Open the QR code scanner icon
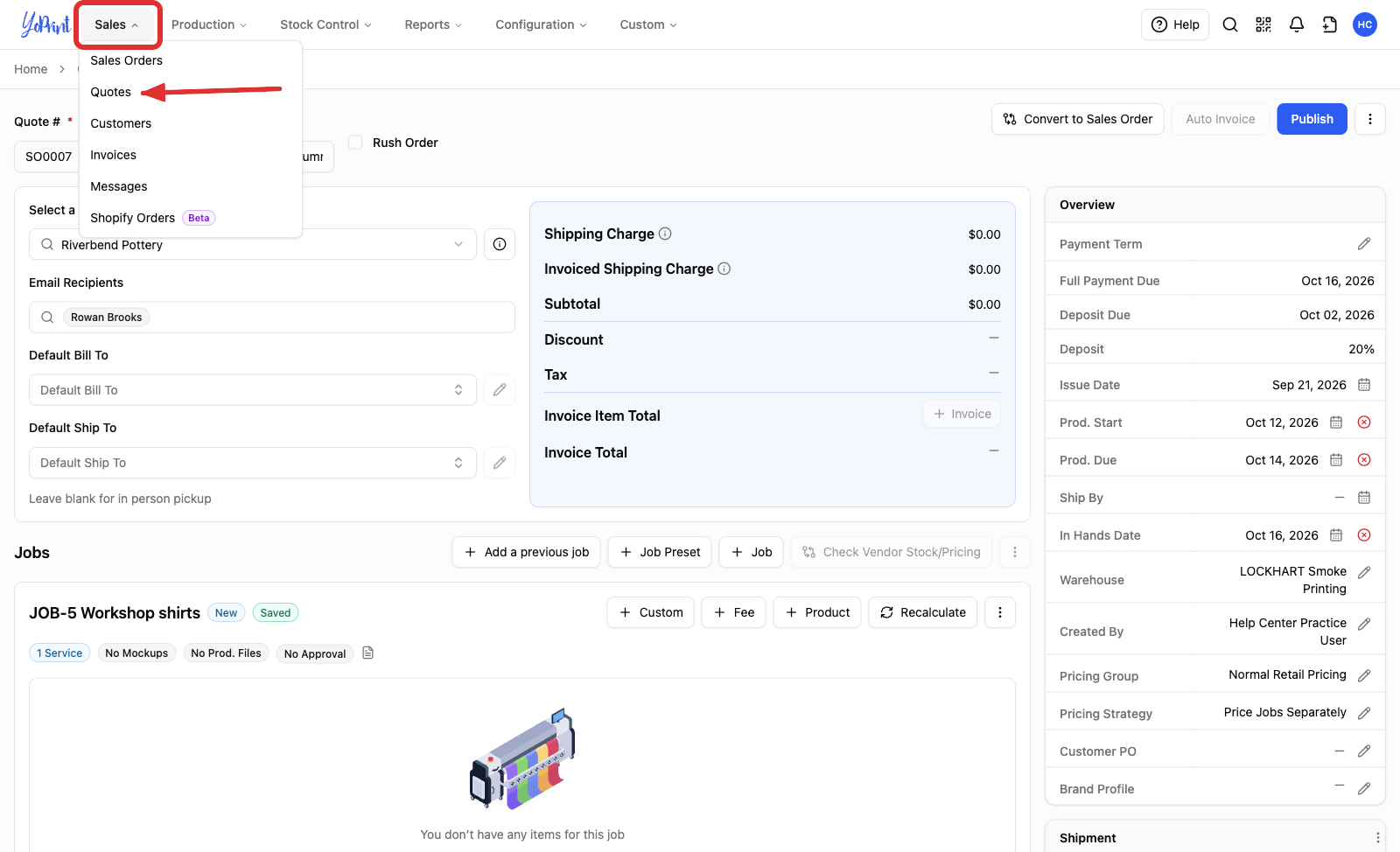 (1263, 24)
